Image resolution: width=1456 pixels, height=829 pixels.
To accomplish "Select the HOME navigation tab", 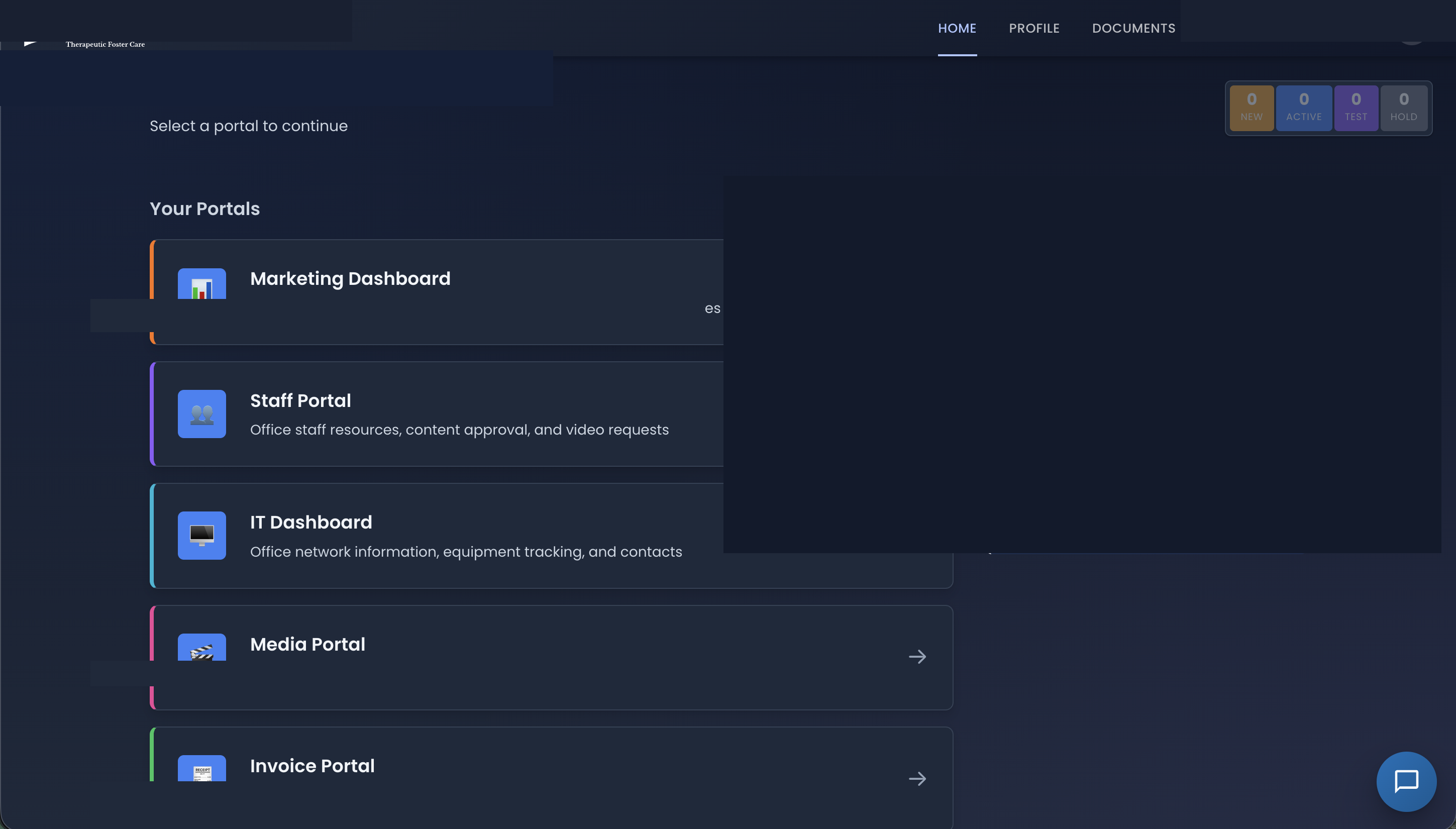I will pos(958,28).
